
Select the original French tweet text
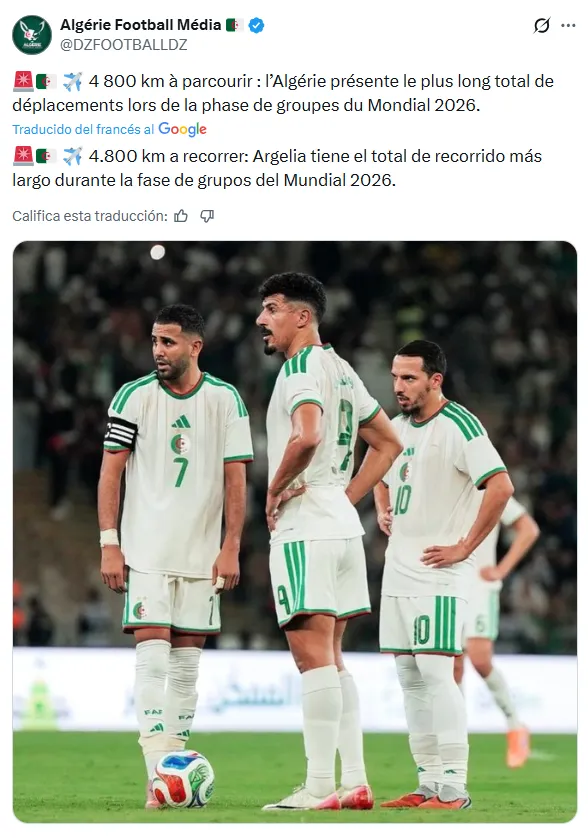tap(283, 93)
